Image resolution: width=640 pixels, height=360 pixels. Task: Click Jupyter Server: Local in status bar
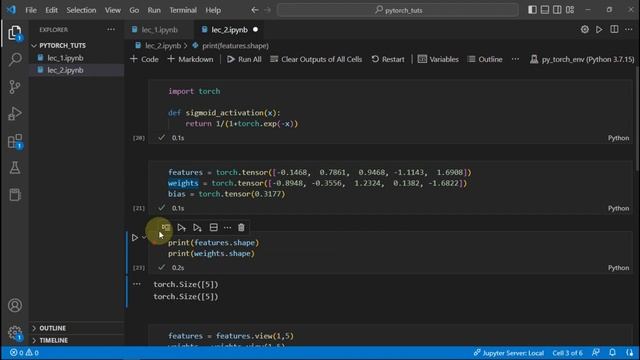pos(509,353)
